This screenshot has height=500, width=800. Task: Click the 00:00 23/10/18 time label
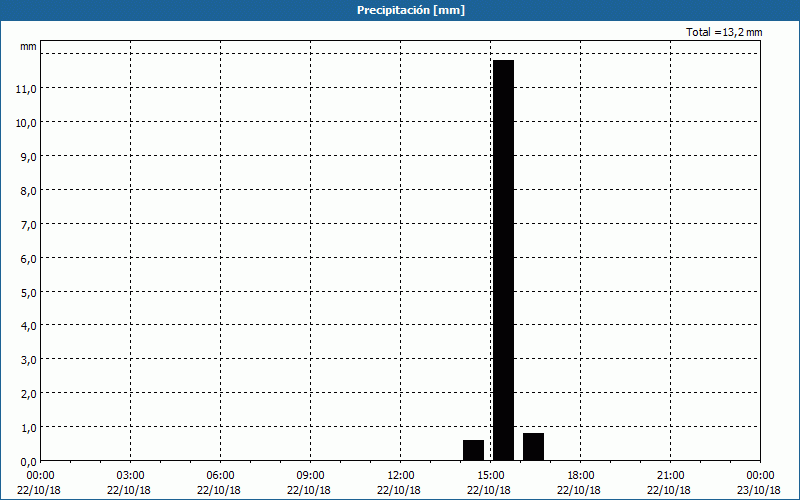coord(759,483)
